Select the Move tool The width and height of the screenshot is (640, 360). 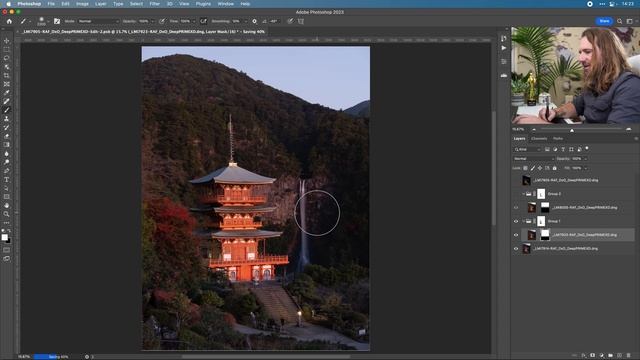tap(7, 41)
